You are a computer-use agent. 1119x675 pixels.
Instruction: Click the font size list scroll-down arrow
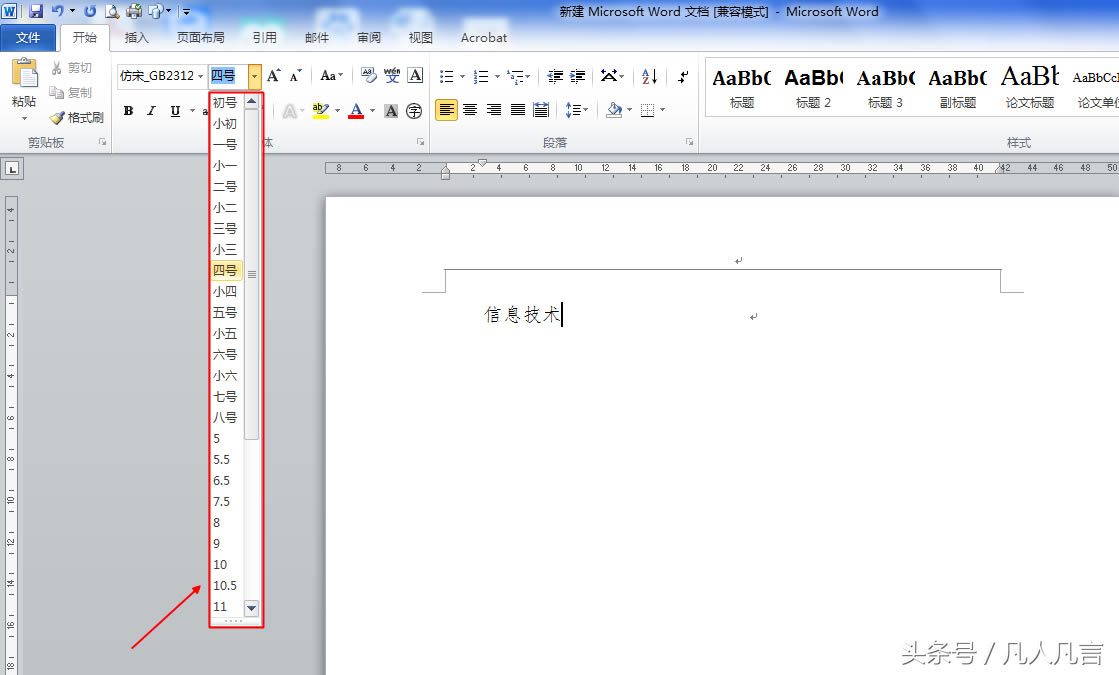(251, 608)
